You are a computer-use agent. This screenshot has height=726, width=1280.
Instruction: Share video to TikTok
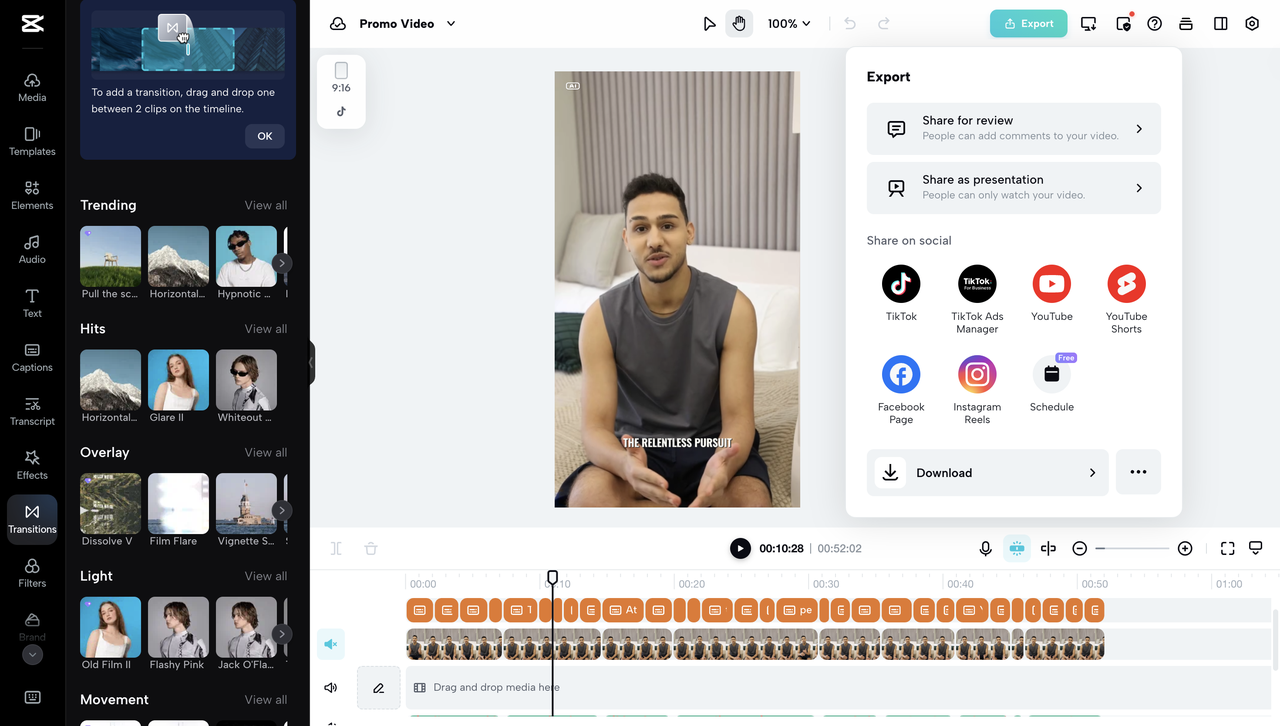pos(900,285)
